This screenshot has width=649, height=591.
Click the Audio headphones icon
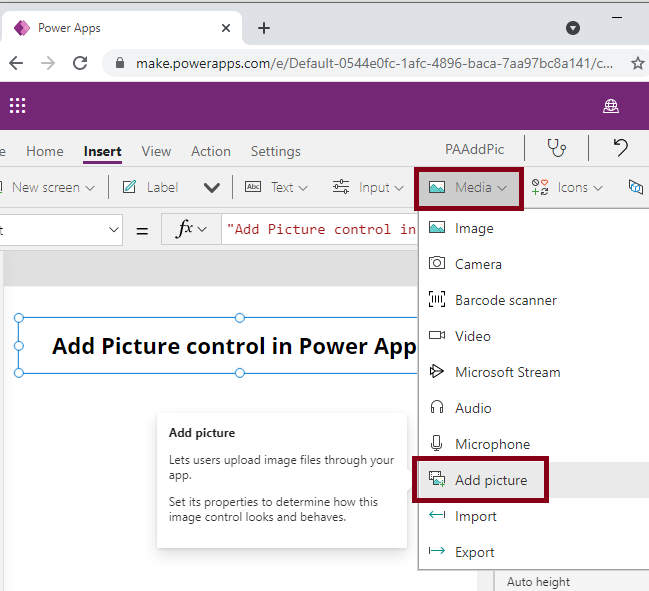coord(437,407)
